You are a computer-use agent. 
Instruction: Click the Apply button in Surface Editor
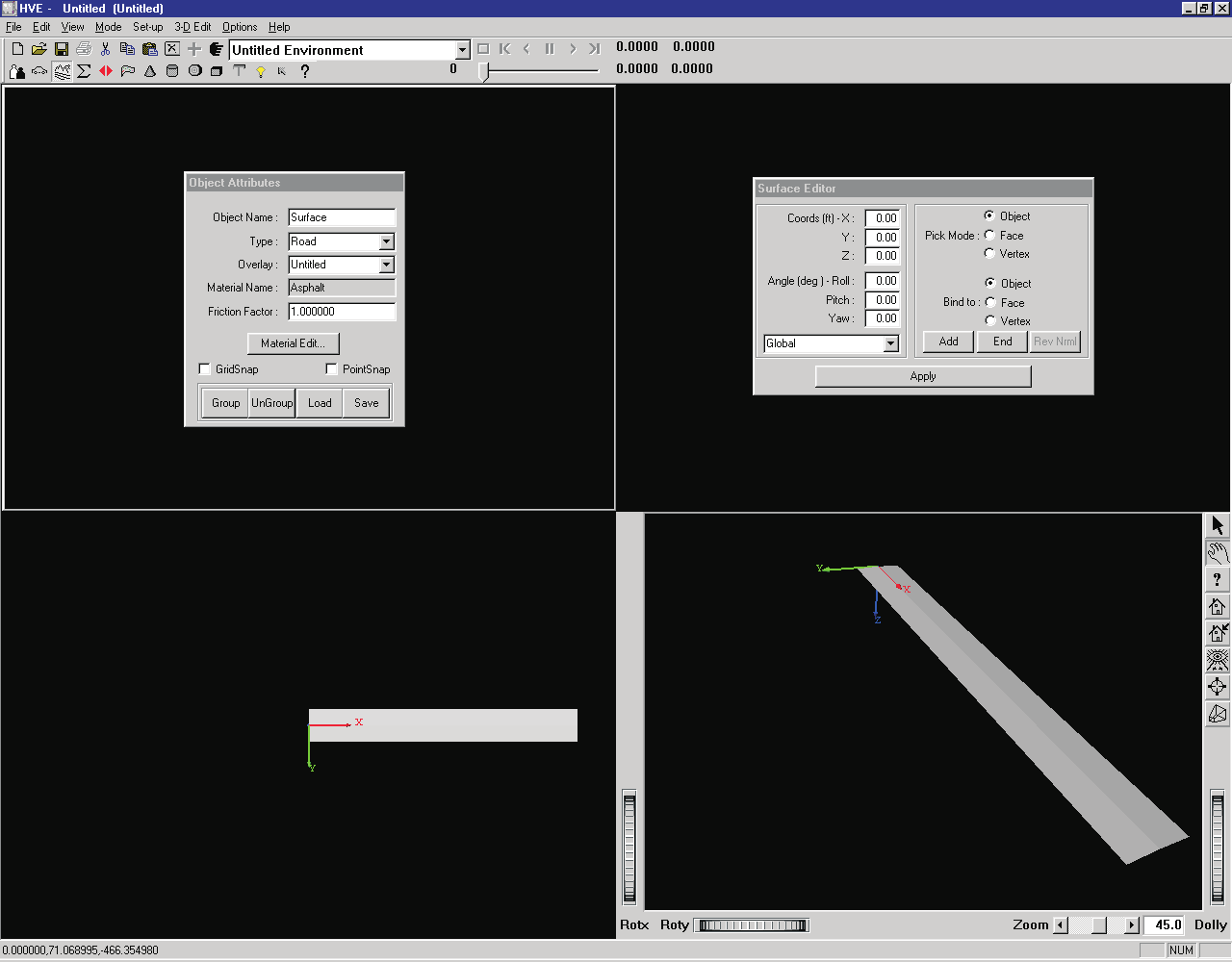click(x=923, y=376)
